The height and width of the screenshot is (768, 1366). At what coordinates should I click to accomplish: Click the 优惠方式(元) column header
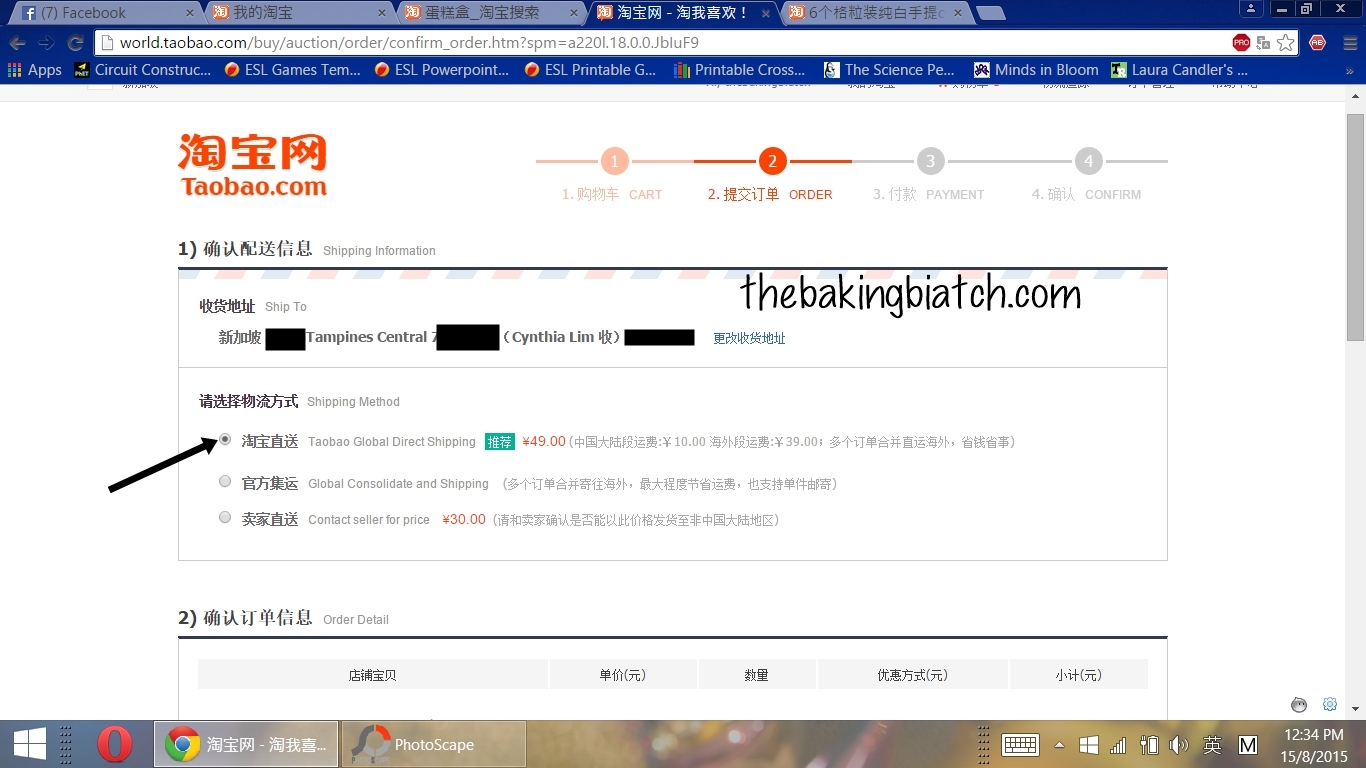coord(913,675)
